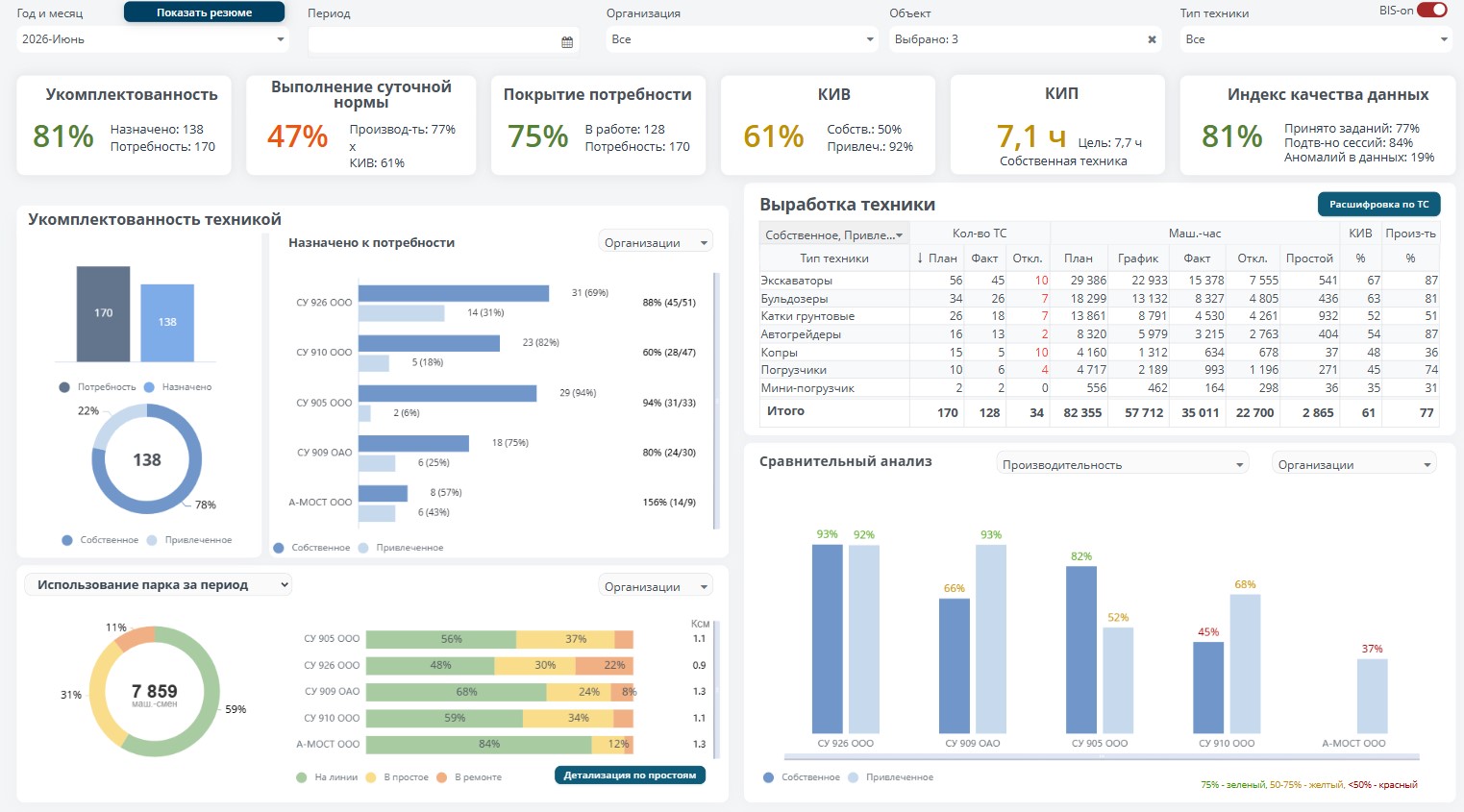Screen dimensions: 1464x812
Task: Click the sort arrow next to План column
Action: [x=920, y=258]
